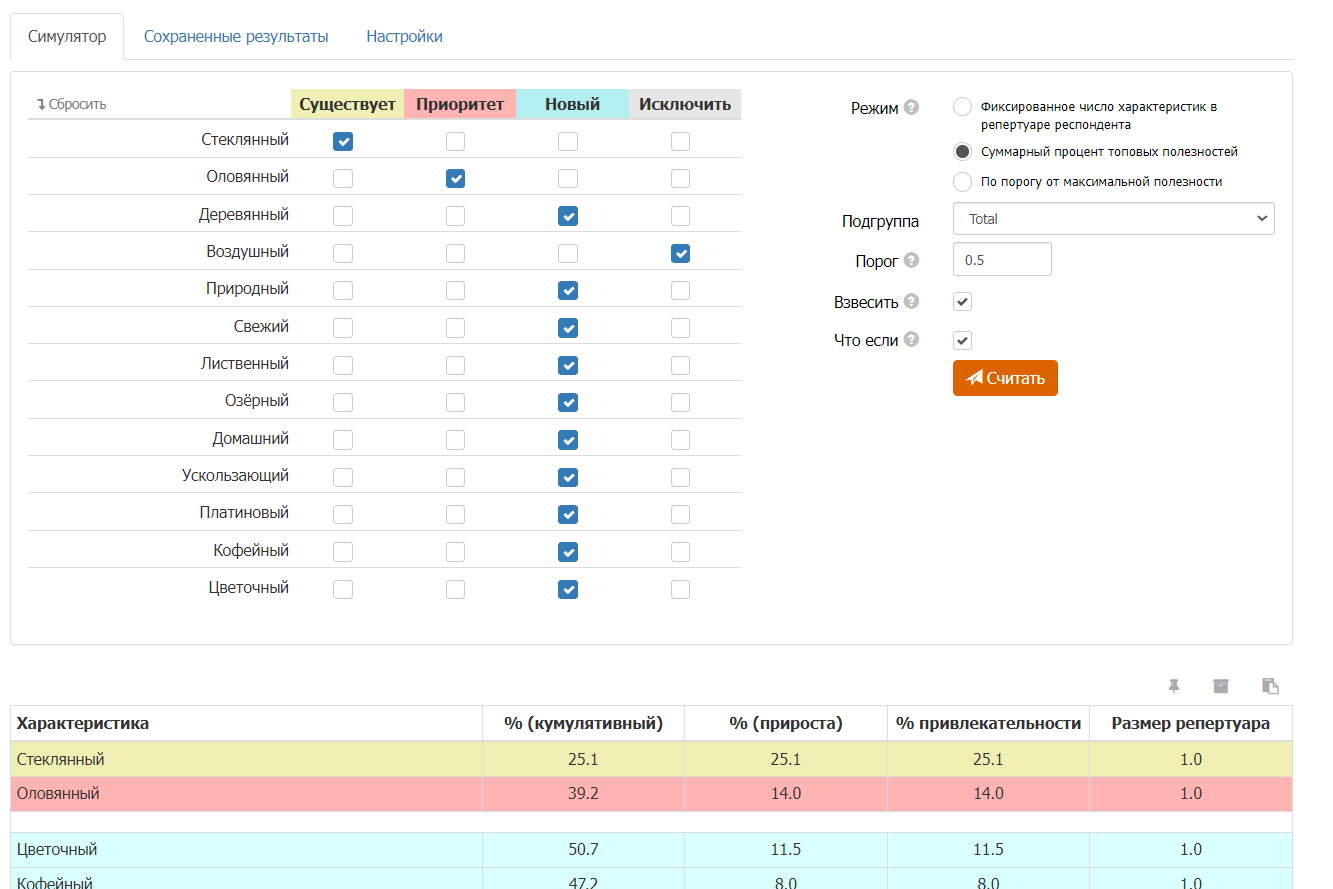The width and height of the screenshot is (1333, 889).
Task: Click the Приоритет column header
Action: 460,104
